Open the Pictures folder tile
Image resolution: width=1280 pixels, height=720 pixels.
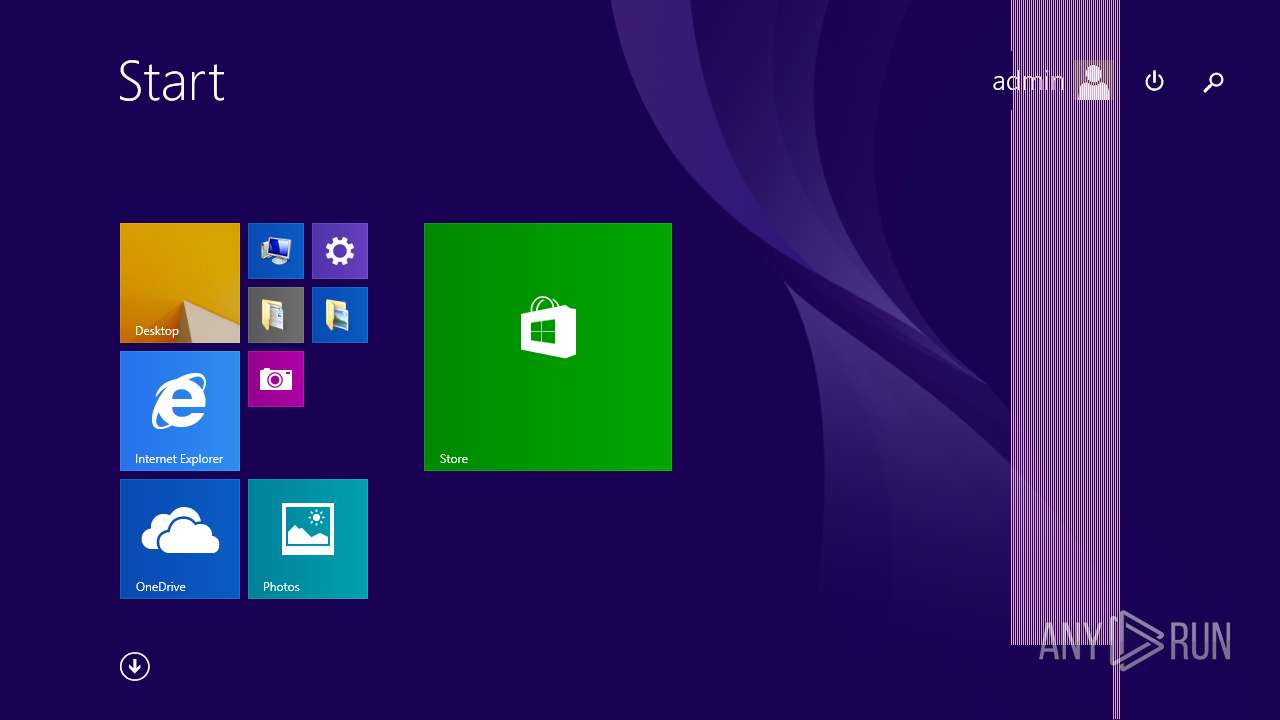coord(340,315)
